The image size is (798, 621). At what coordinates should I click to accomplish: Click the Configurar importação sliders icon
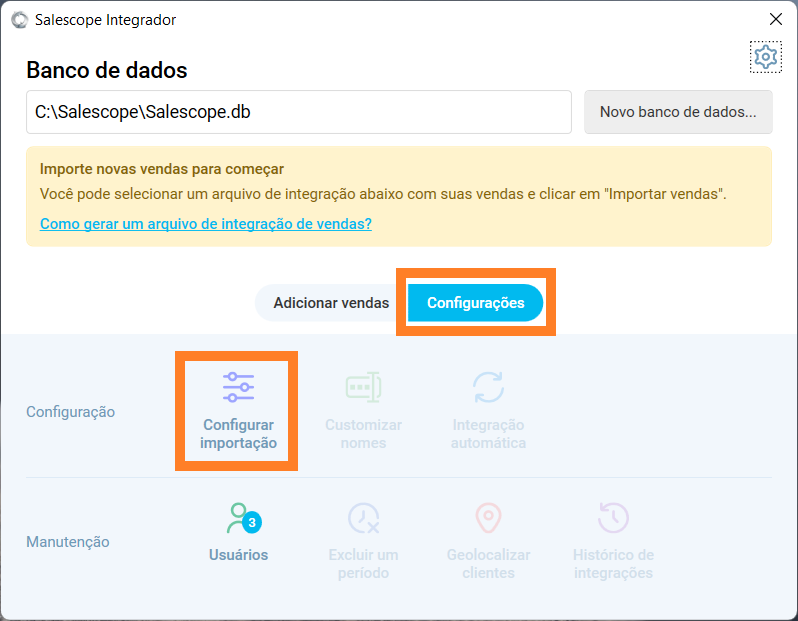coord(238,387)
